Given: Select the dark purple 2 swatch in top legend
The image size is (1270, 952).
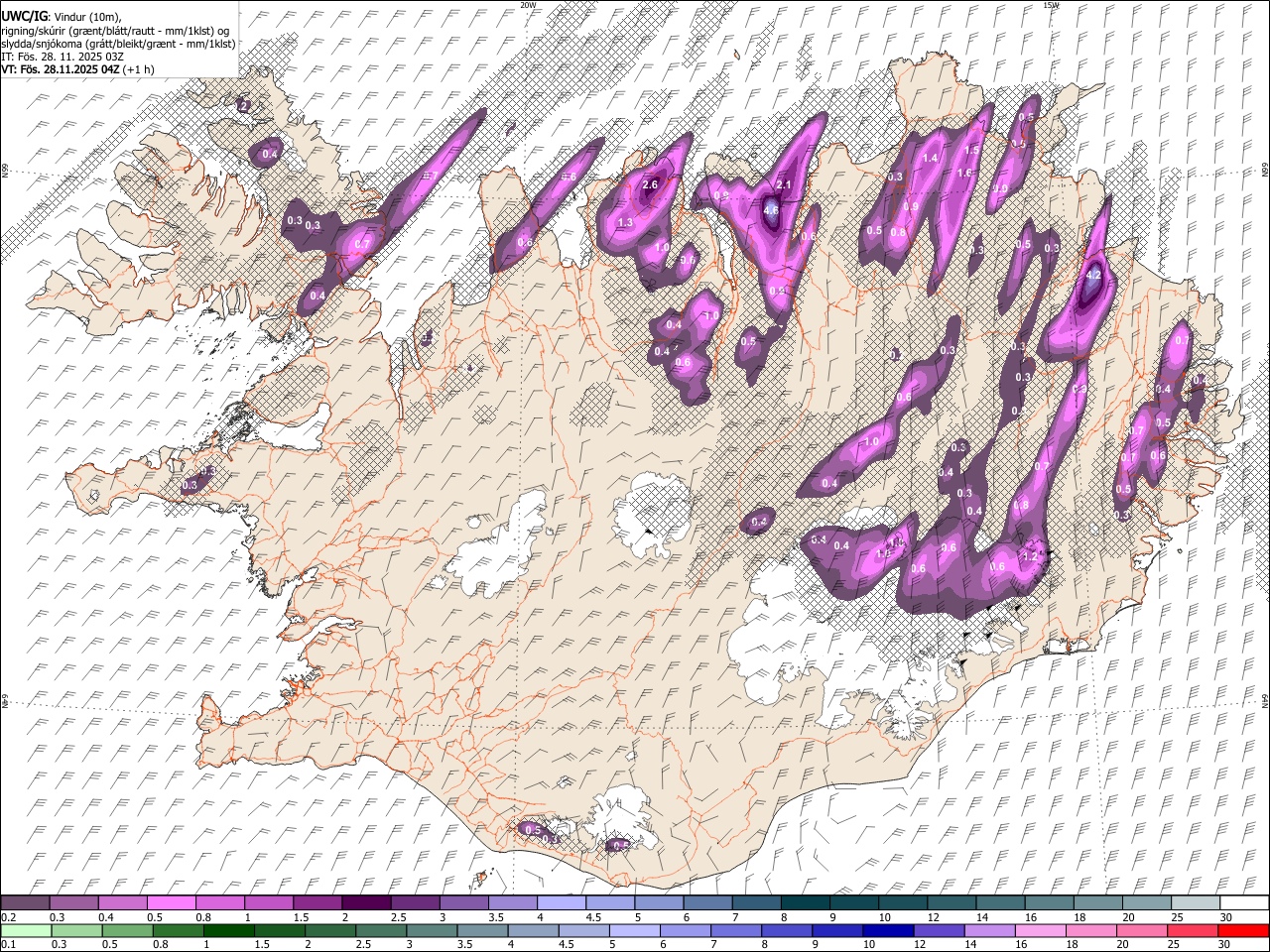Looking at the screenshot, I should 365,903.
